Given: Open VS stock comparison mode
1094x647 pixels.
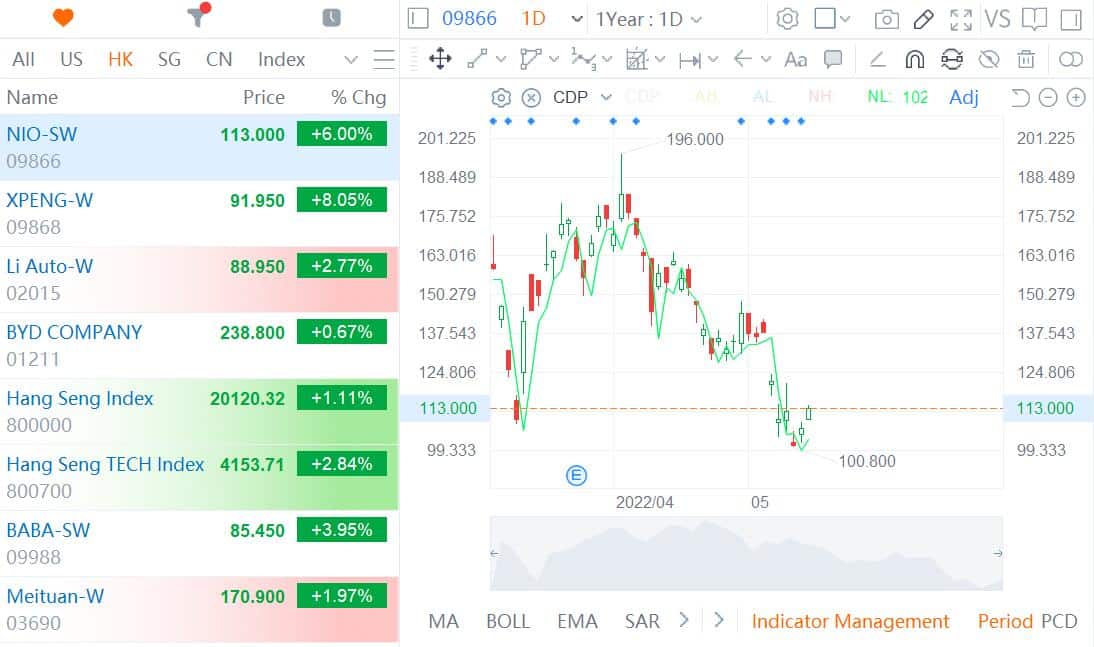Looking at the screenshot, I should pos(996,18).
